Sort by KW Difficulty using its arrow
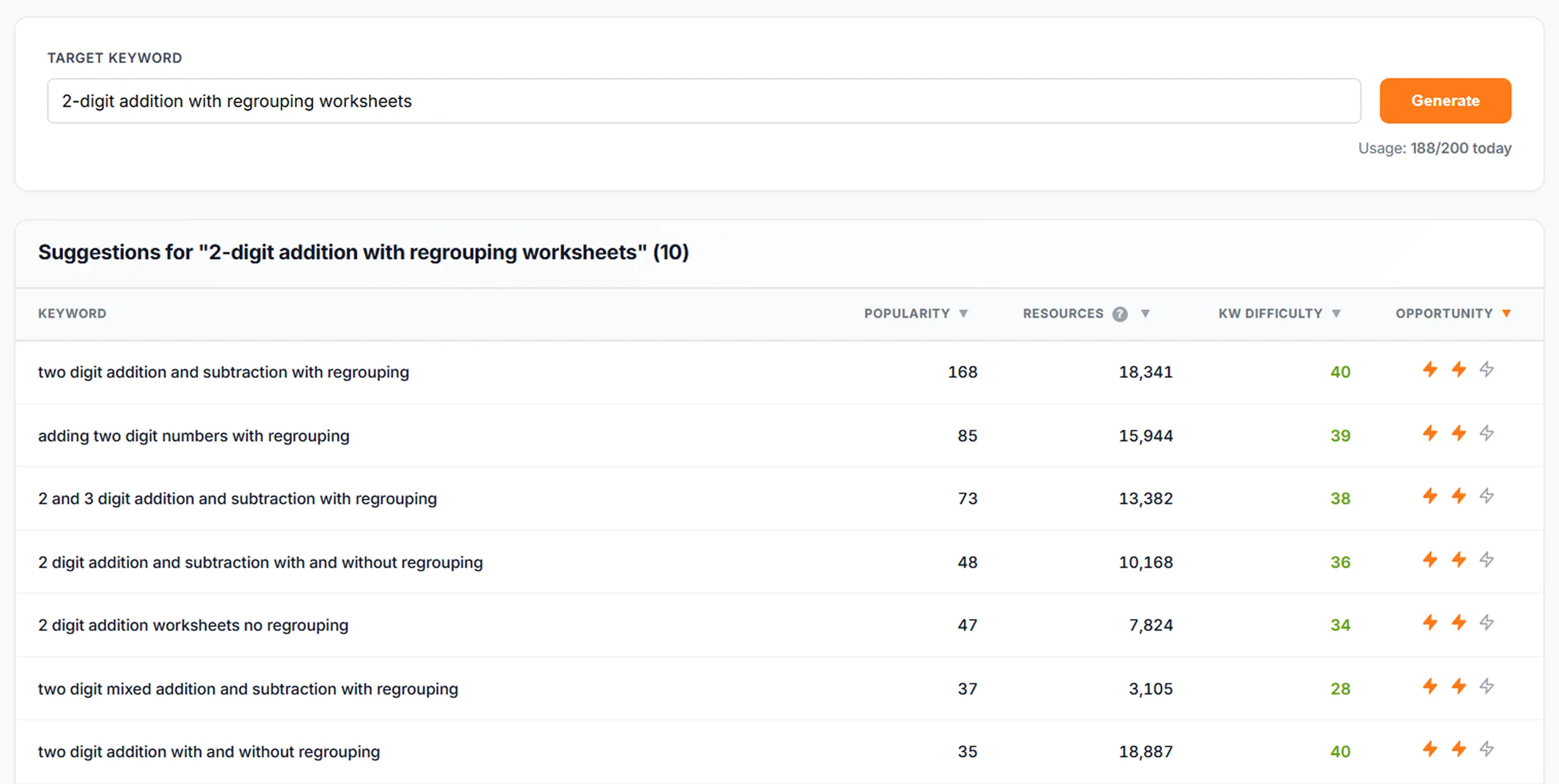Viewport: 1559px width, 784px height. (1336, 313)
